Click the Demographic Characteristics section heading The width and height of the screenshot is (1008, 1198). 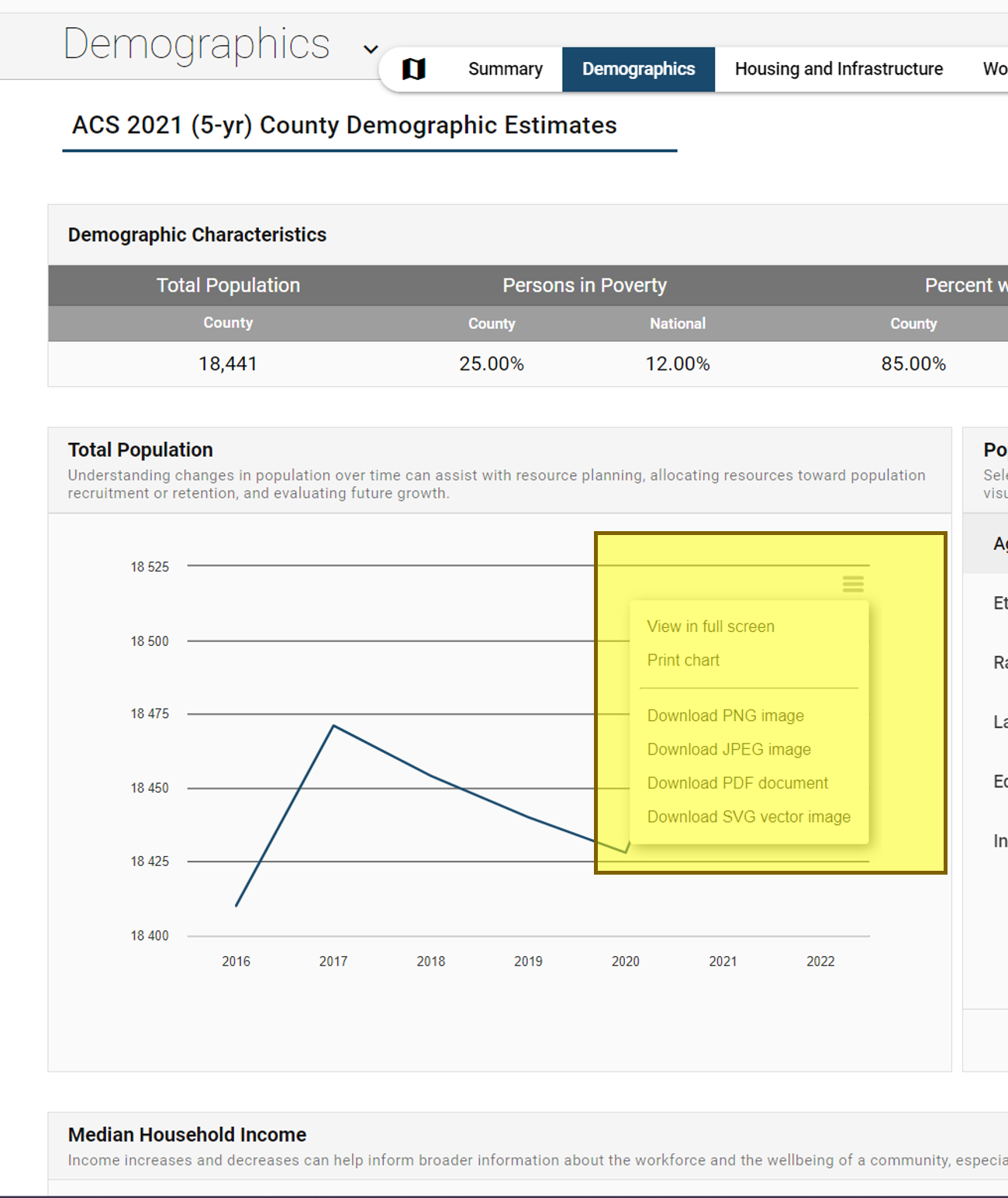click(x=197, y=235)
